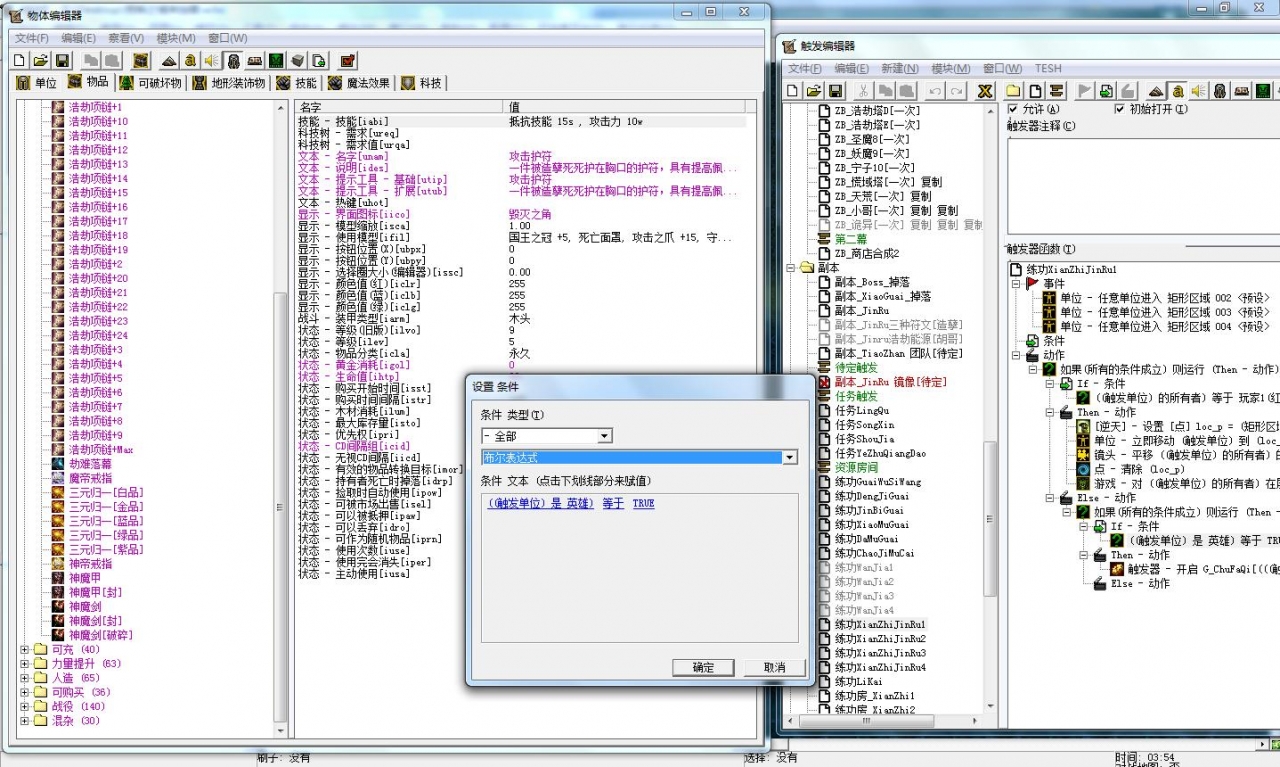The height and width of the screenshot is (767, 1280).
Task: Click Save disk icon in Object Editor toolbar
Action: (62, 60)
